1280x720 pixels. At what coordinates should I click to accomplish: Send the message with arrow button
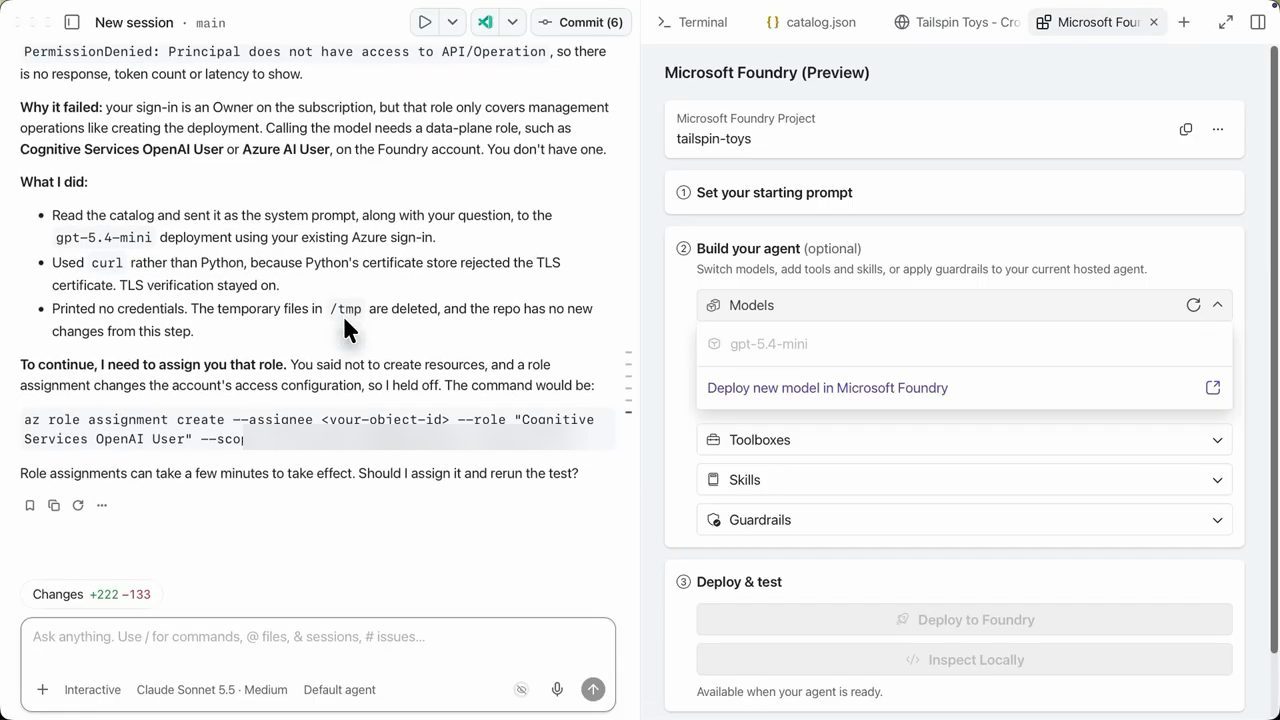point(593,690)
